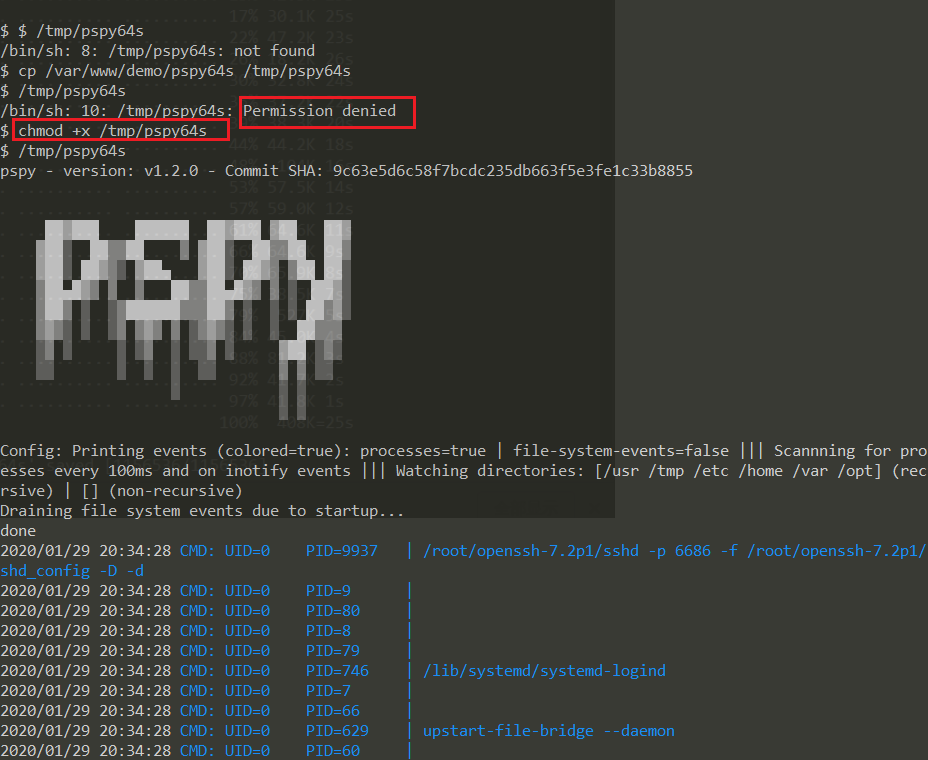Screen dimensions: 928x760
Task: Click the PID=9937 entry
Action: (341, 551)
